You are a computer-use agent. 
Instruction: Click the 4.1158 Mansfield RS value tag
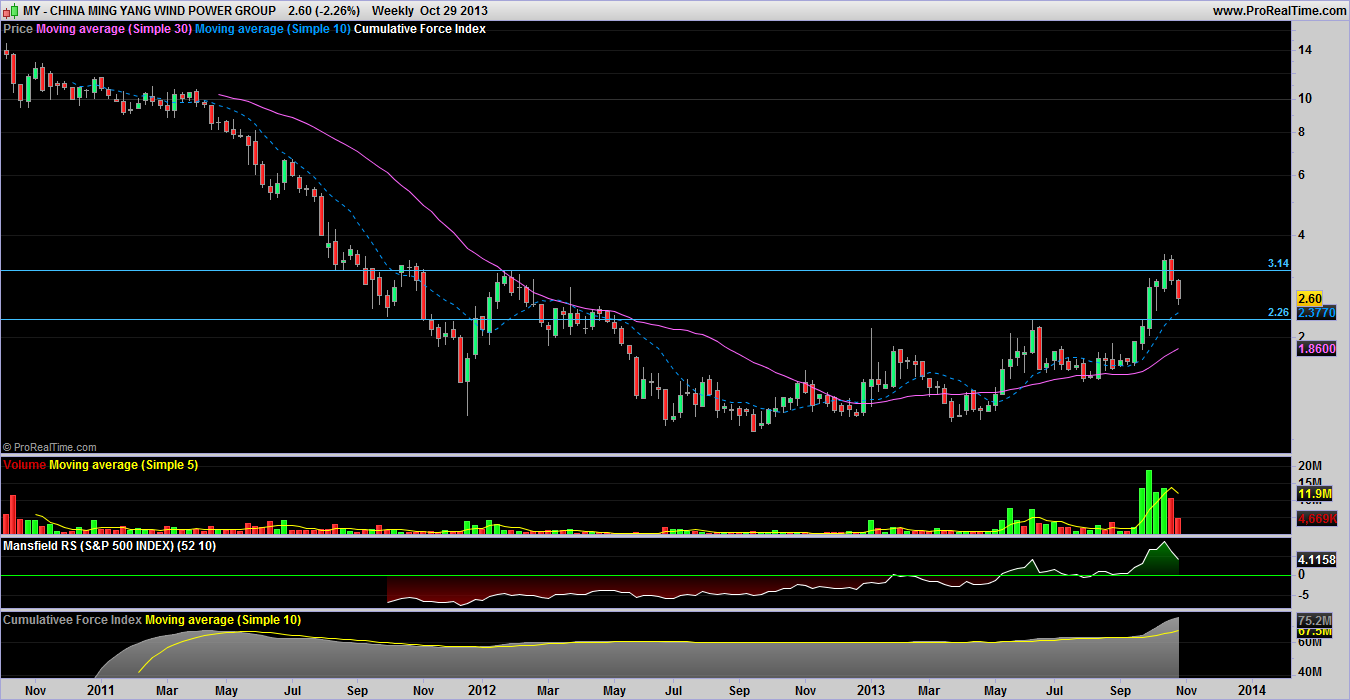tap(1315, 559)
